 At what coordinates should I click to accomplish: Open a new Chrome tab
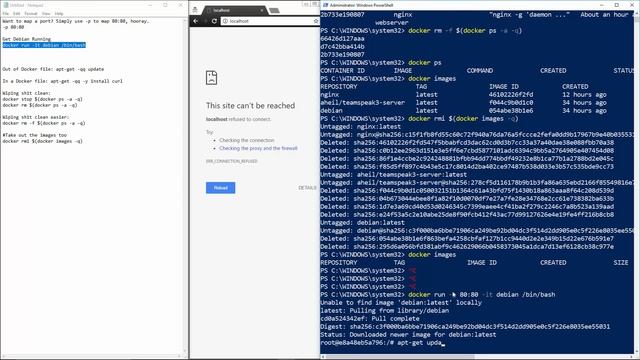pyautogui.click(x=275, y=10)
